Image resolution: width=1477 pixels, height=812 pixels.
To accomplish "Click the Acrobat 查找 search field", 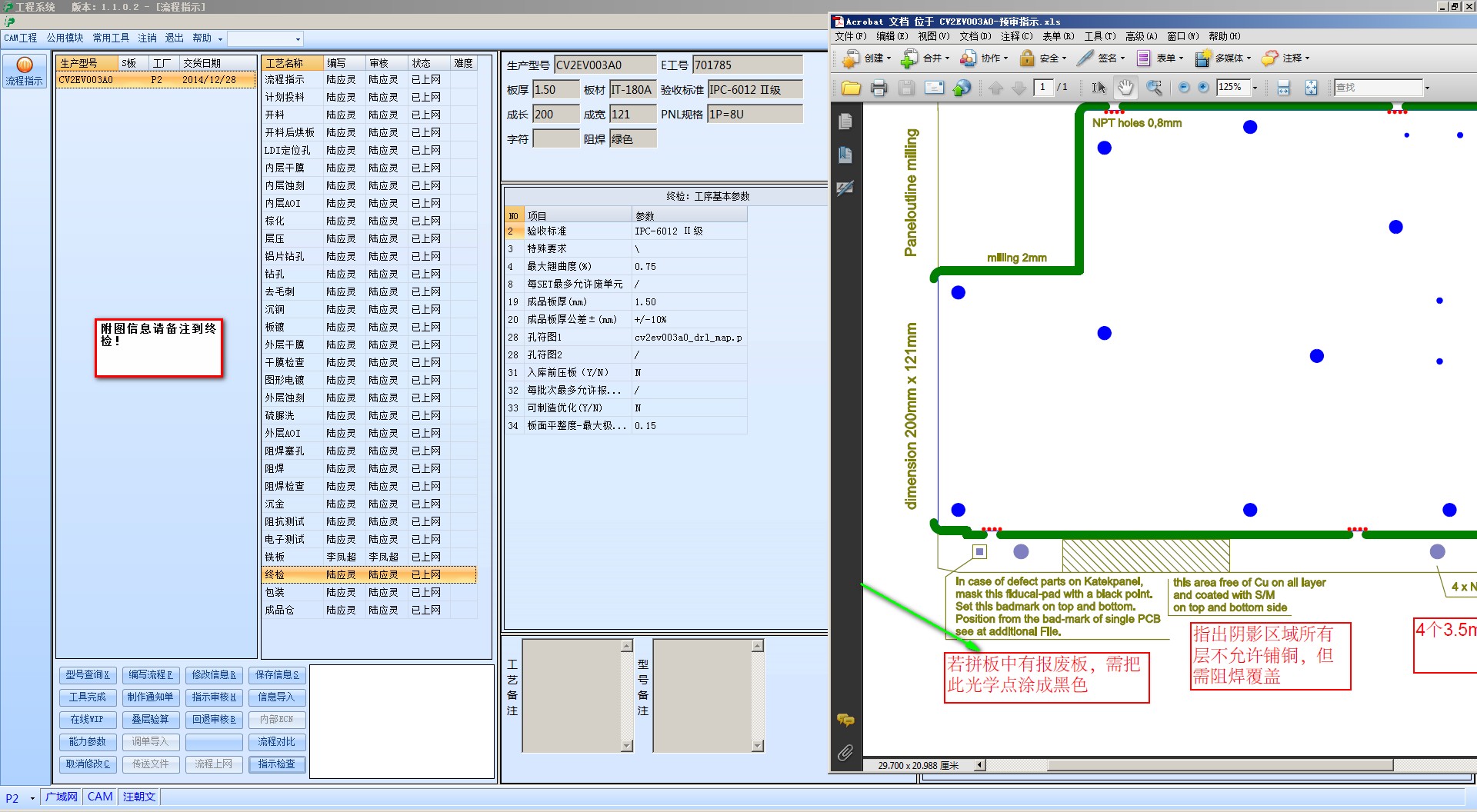I will tap(1378, 88).
